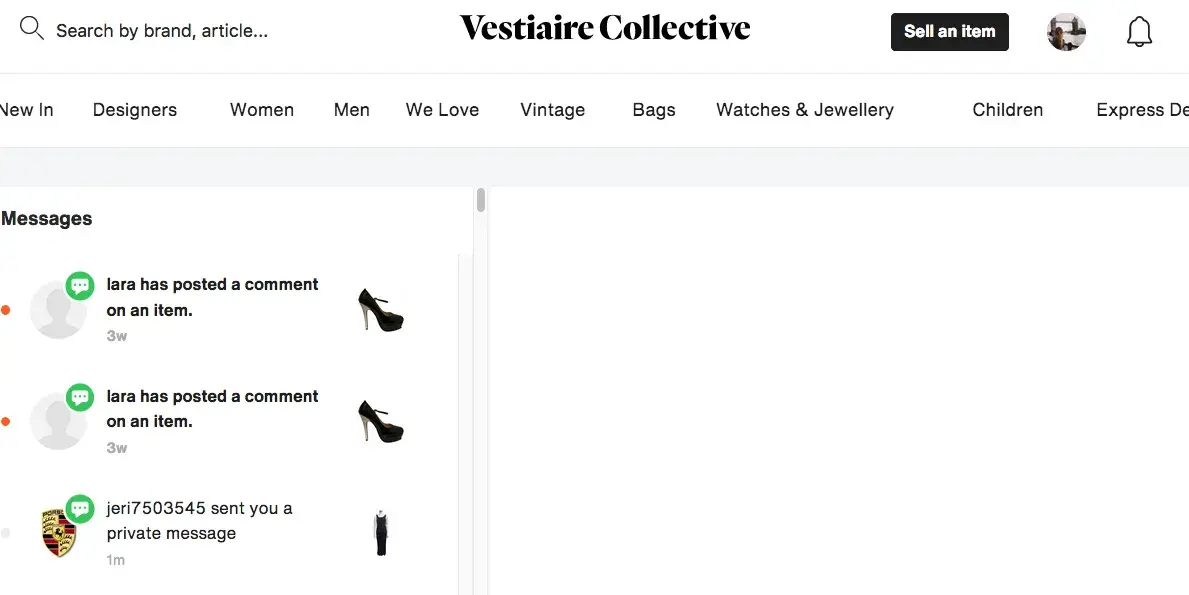The height and width of the screenshot is (595, 1189).
Task: Open the Designers menu
Action: (135, 110)
